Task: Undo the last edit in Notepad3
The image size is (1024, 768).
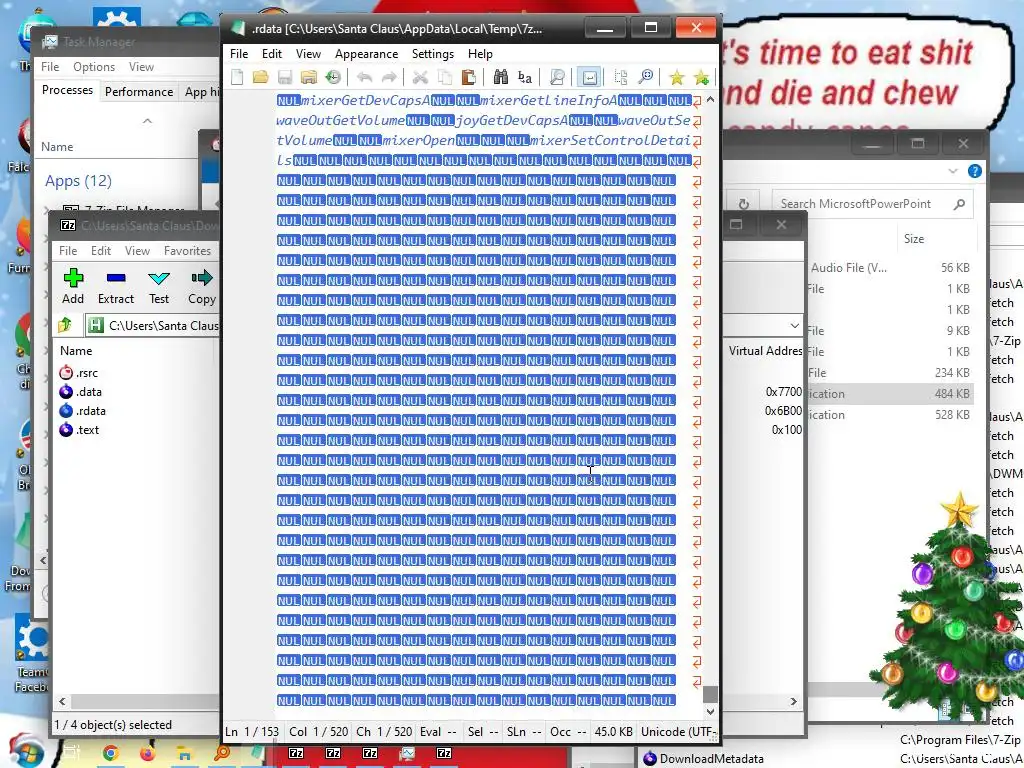Action: tap(364, 78)
